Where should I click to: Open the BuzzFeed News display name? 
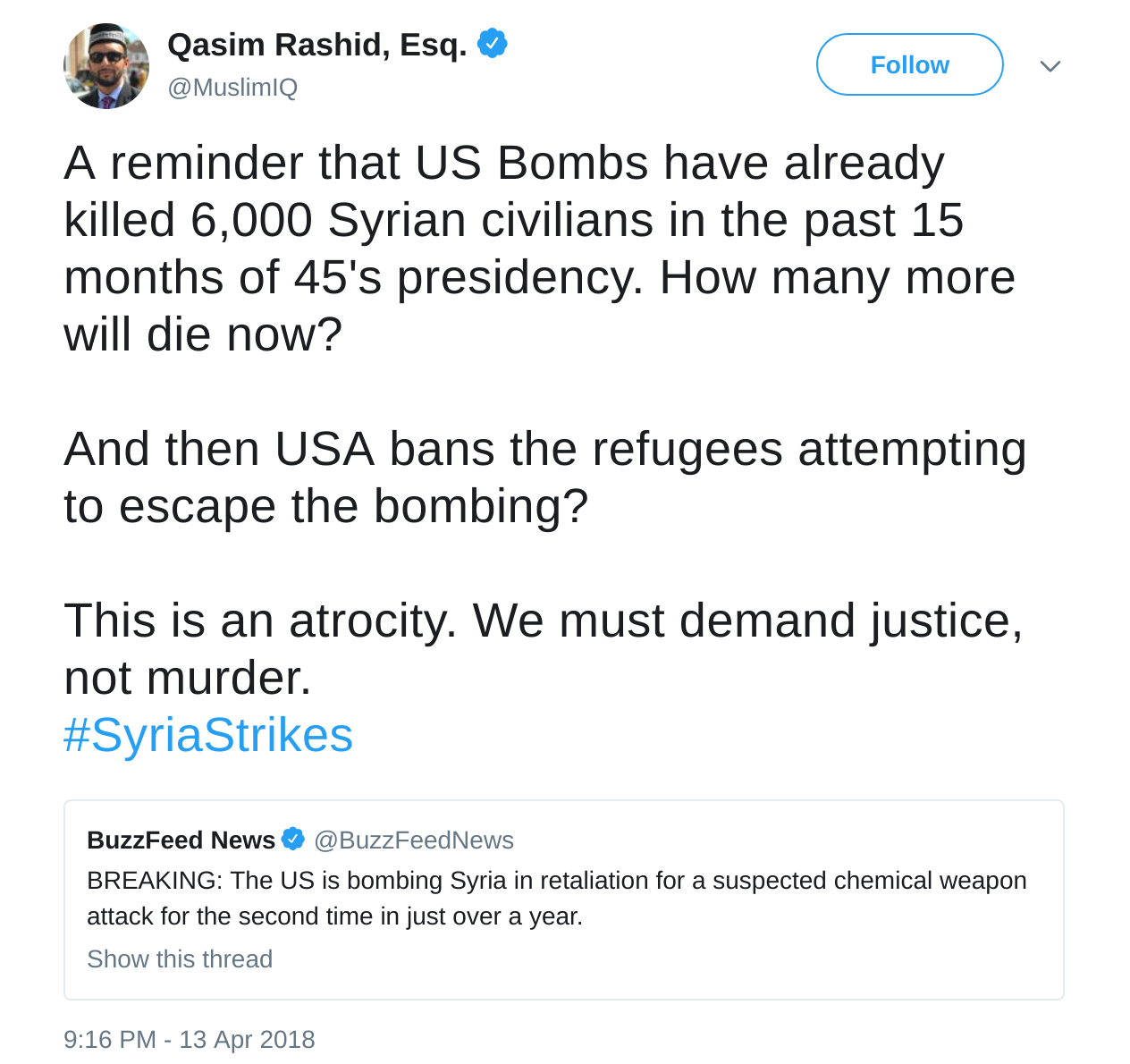point(181,840)
